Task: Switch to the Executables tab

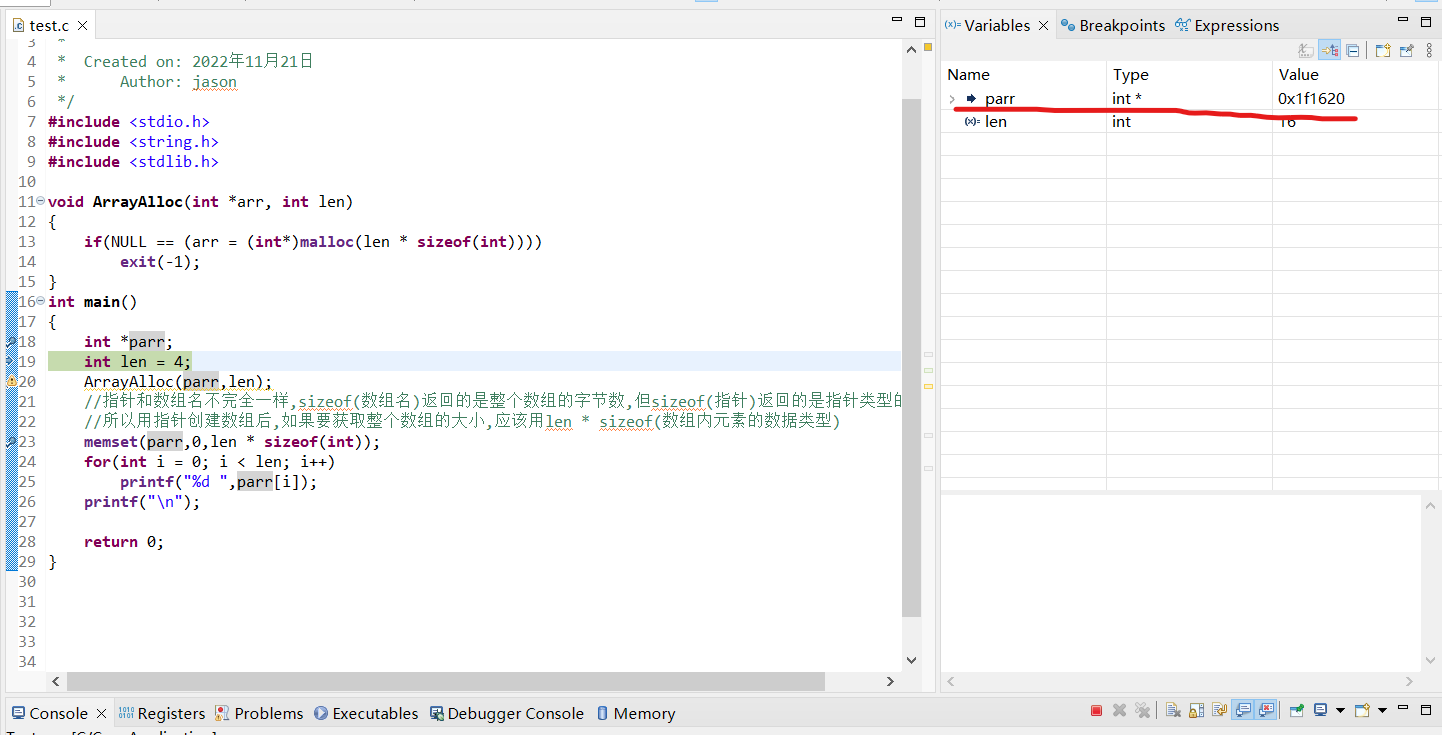Action: 366,713
